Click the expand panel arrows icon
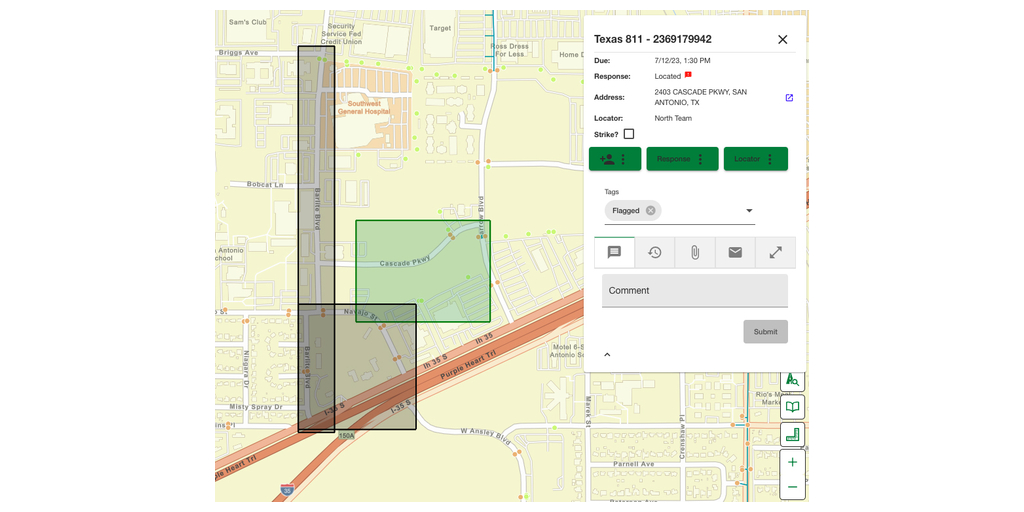This screenshot has height=512, width=1024. [775, 253]
